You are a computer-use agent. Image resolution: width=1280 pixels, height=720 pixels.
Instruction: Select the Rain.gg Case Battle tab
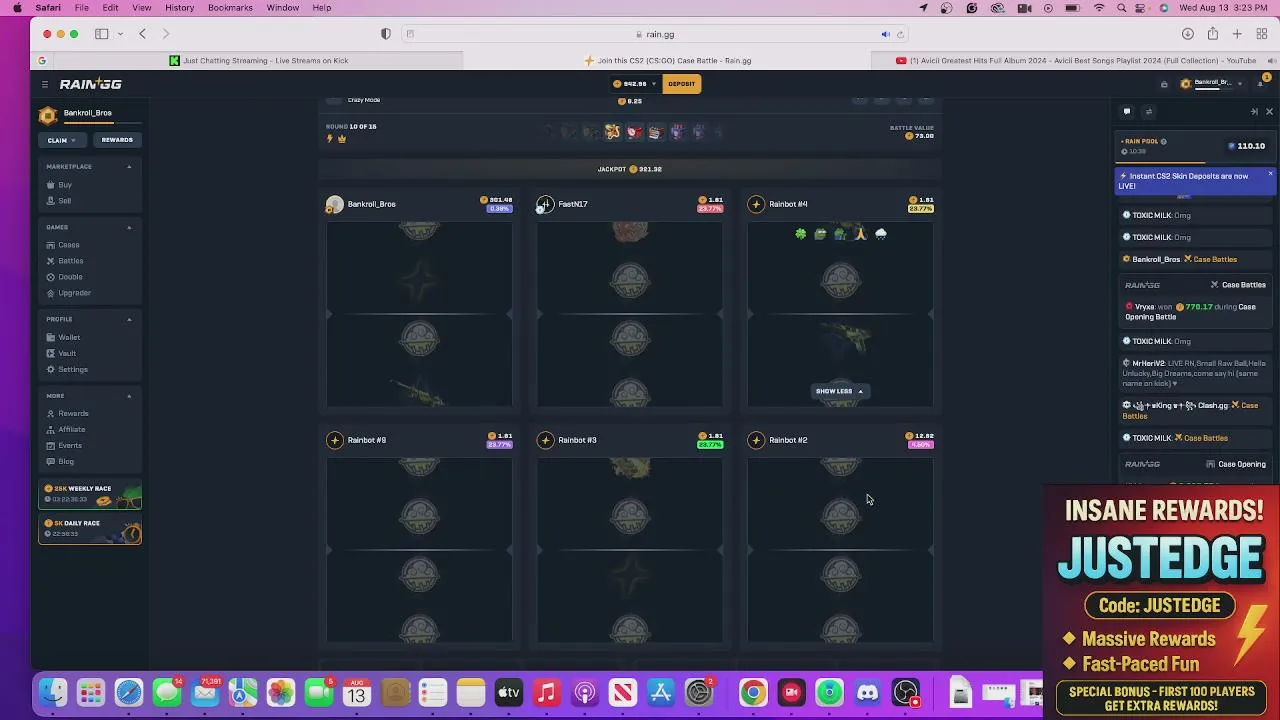[667, 60]
